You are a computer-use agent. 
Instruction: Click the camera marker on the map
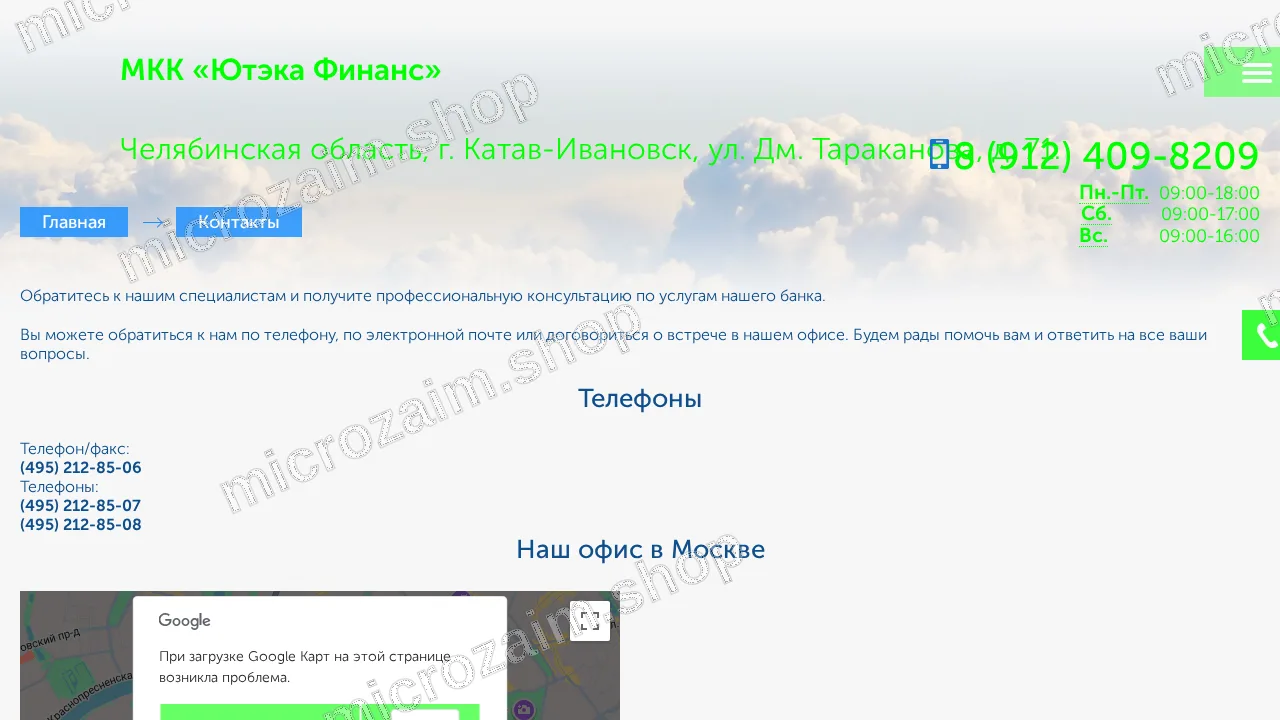(x=523, y=710)
